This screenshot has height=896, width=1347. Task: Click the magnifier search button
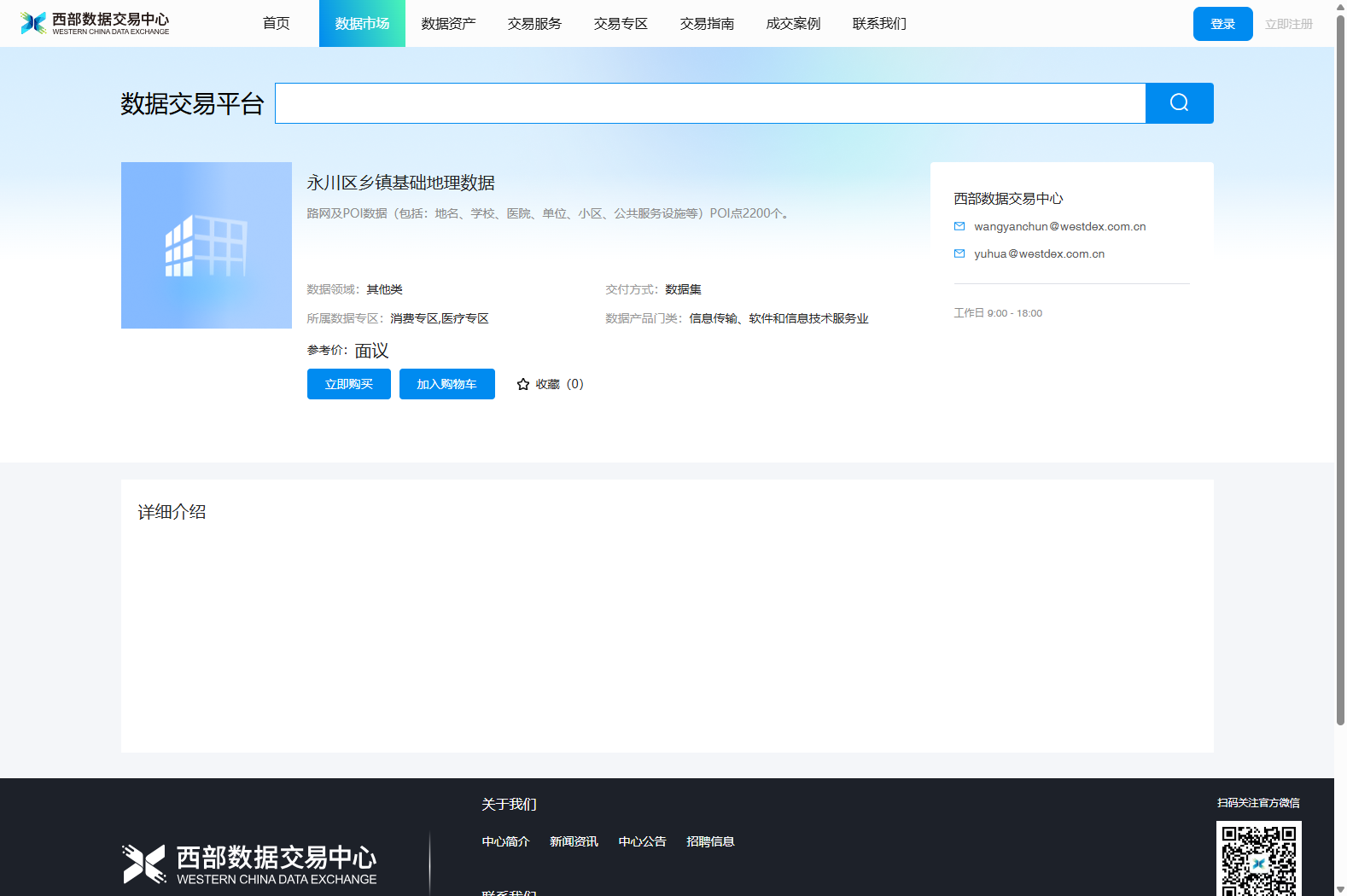[1179, 103]
